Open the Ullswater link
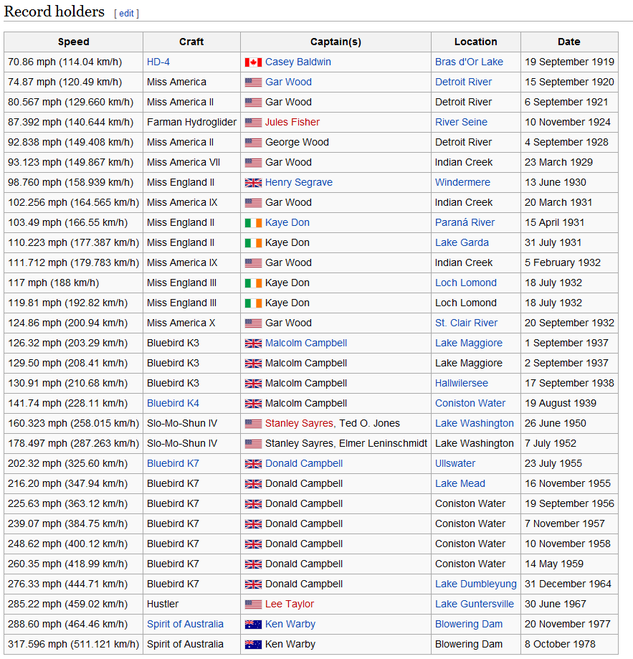The width and height of the screenshot is (633, 659). tap(455, 464)
